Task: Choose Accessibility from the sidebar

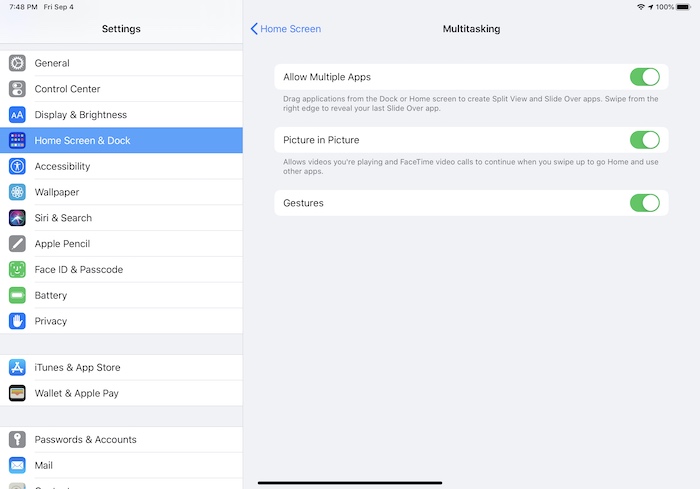Action: (121, 166)
